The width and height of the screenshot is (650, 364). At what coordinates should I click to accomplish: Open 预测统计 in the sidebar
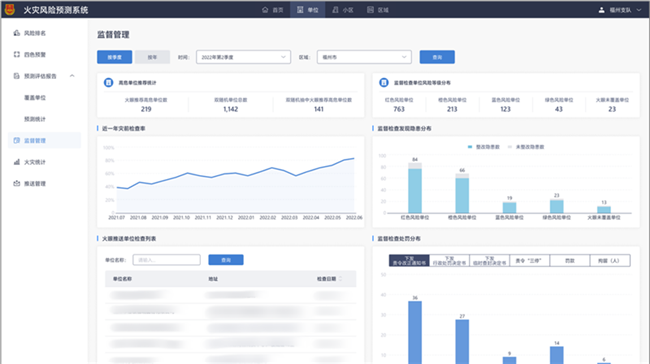tap(35, 119)
